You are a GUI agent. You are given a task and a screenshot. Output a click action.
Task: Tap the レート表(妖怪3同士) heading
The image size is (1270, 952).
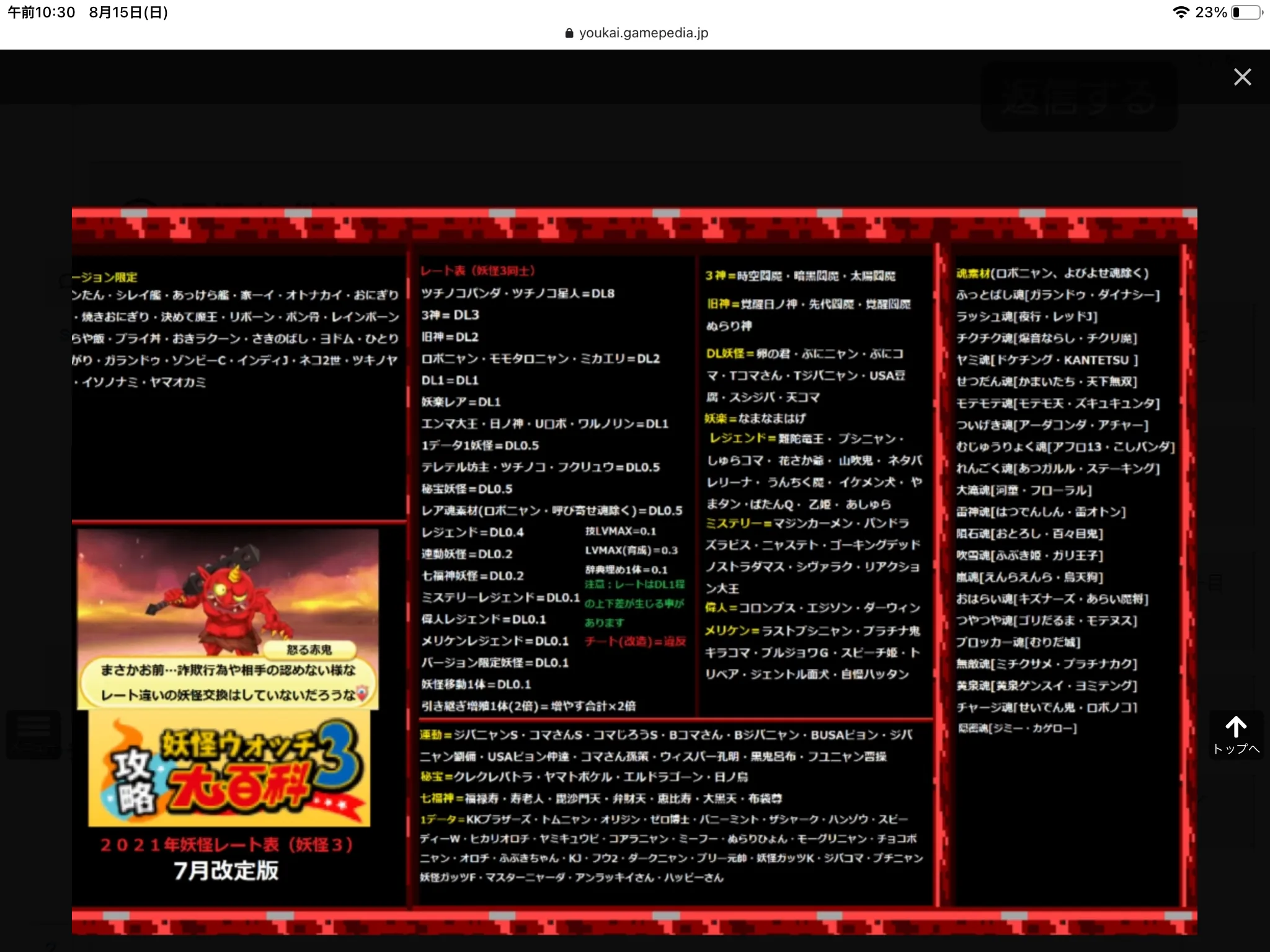477,271
